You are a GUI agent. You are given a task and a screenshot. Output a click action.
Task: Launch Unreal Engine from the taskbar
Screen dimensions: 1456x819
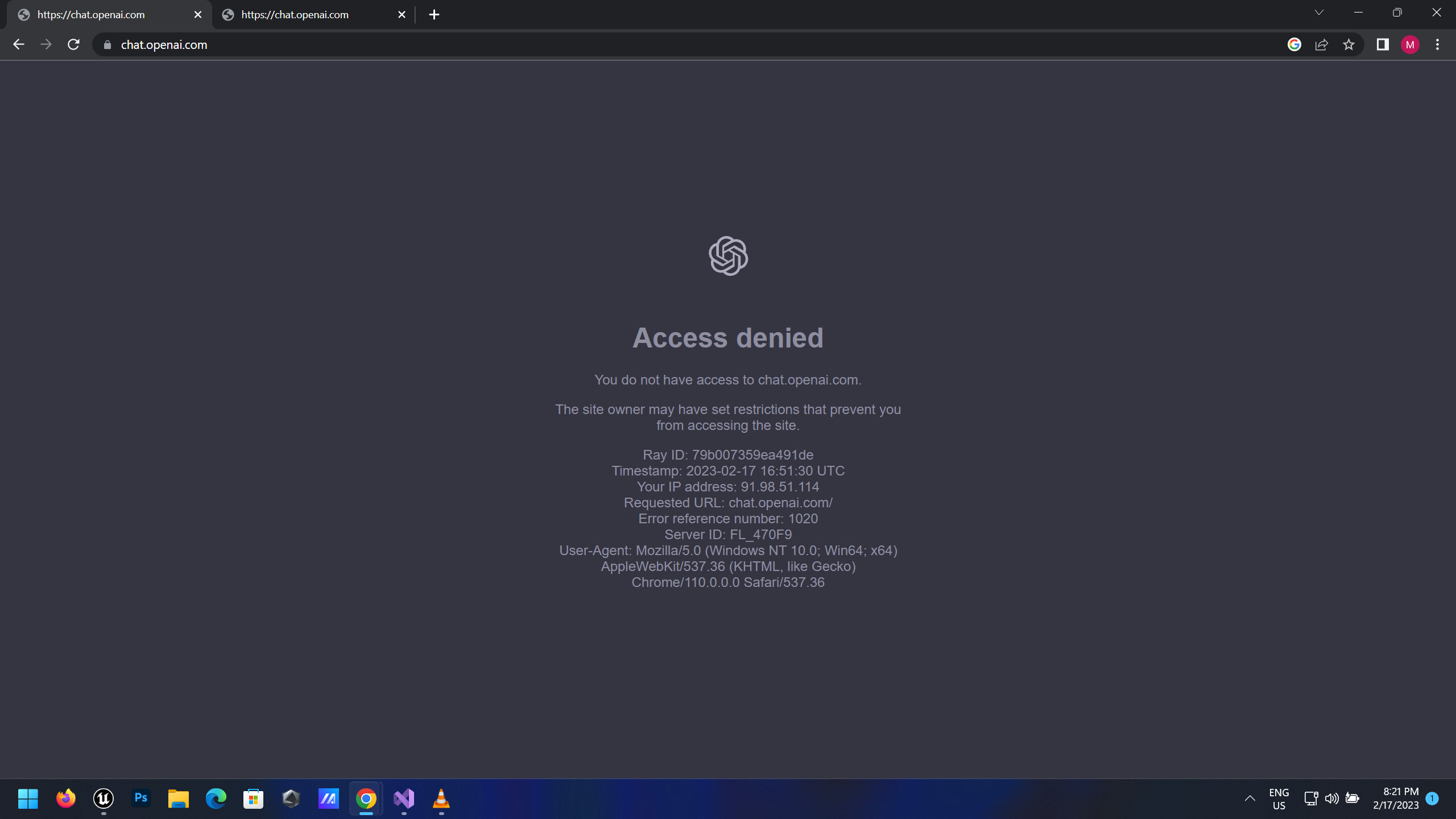tap(102, 799)
